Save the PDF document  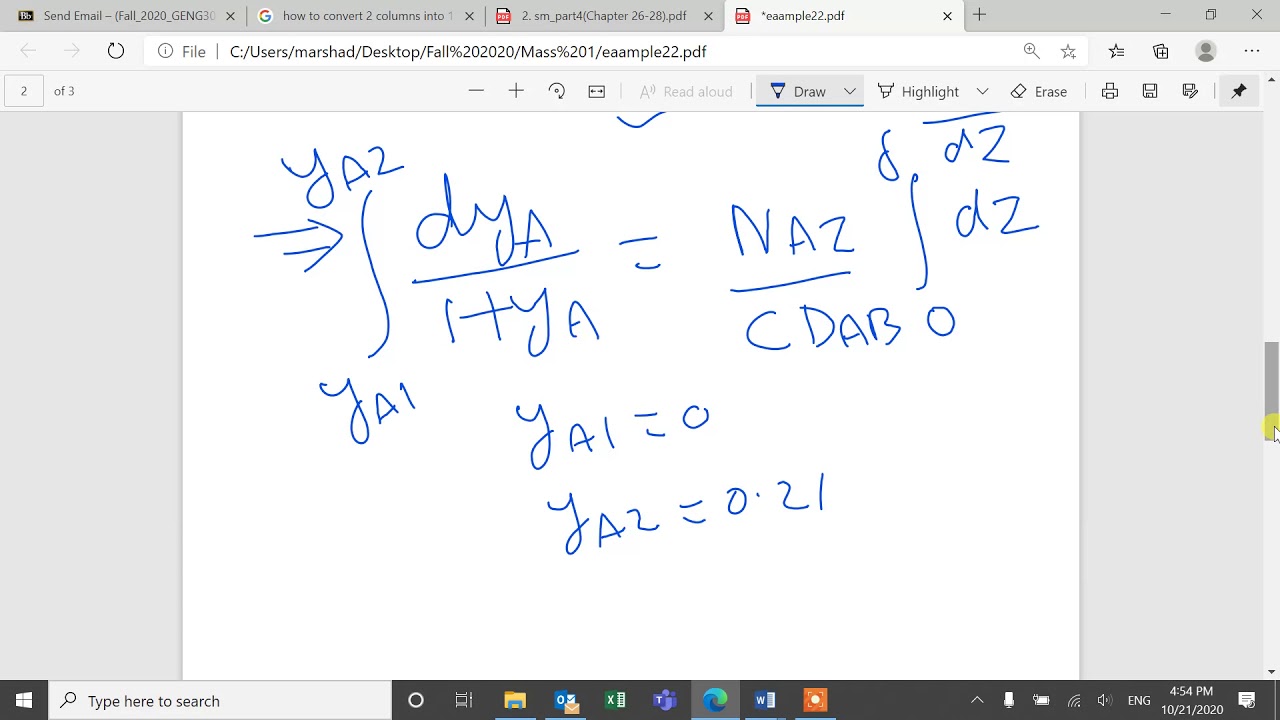pyautogui.click(x=1150, y=91)
